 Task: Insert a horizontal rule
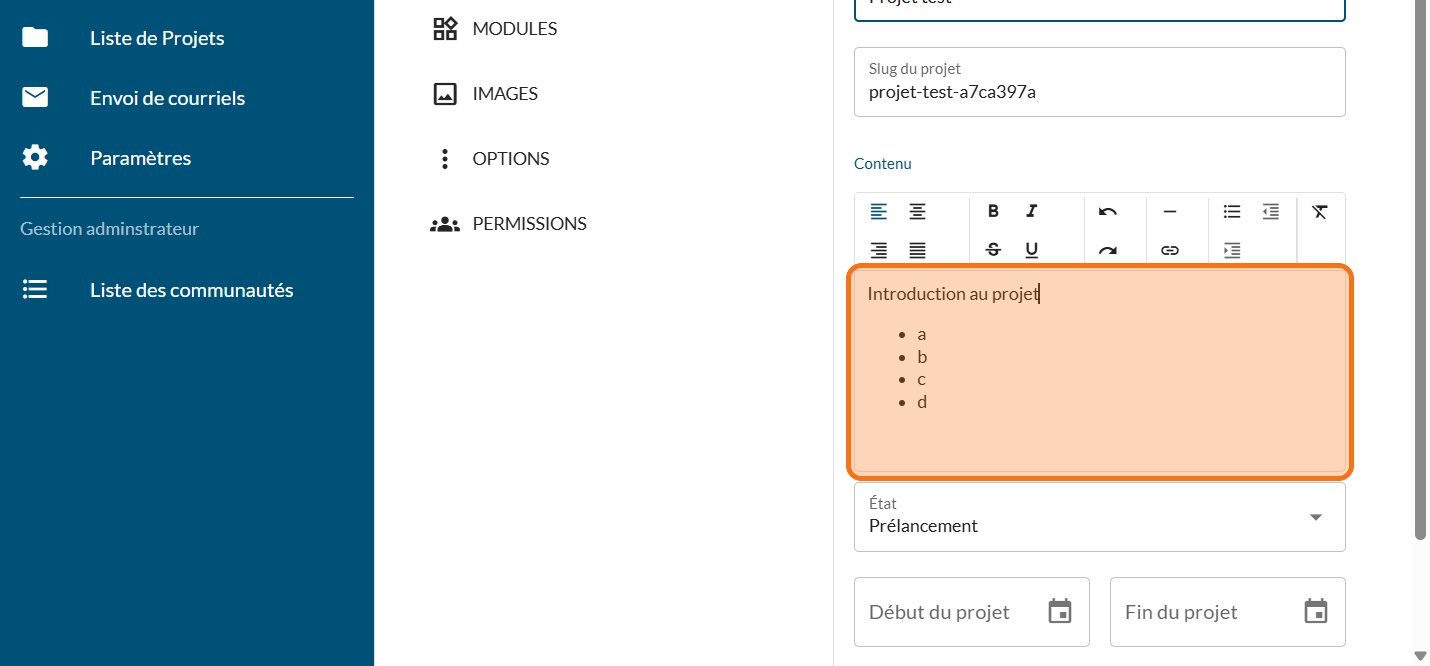point(1170,211)
